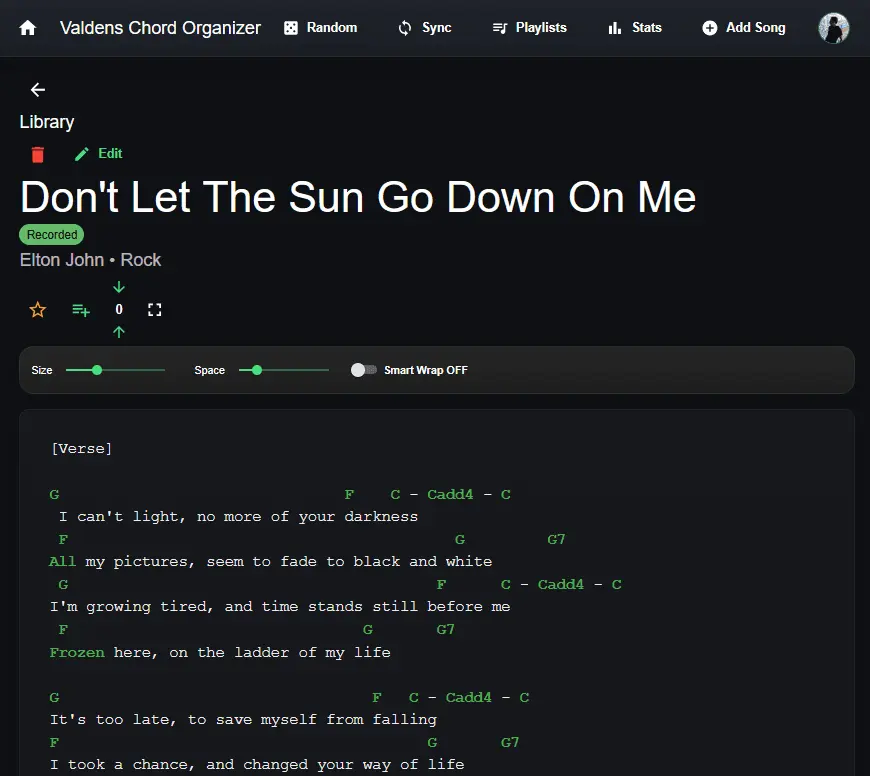870x776 pixels.
Task: Click the back arrow above Library
Action: pyautogui.click(x=38, y=89)
